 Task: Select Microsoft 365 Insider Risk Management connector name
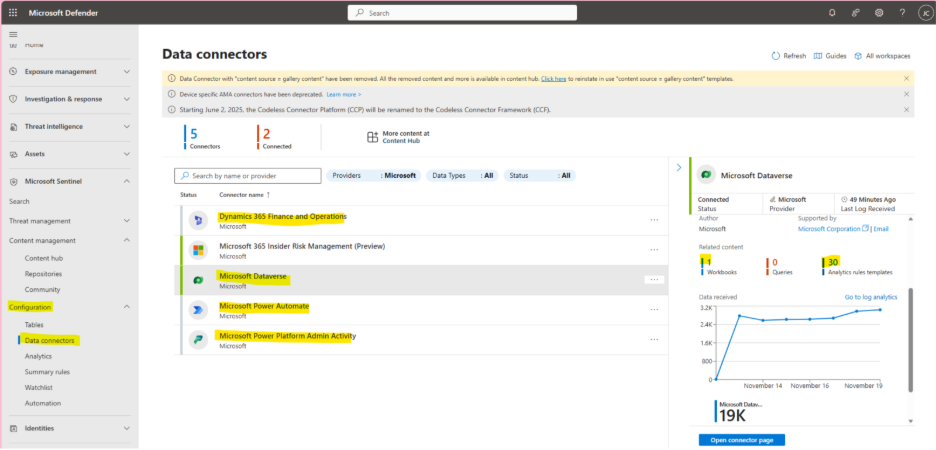[x=302, y=246]
